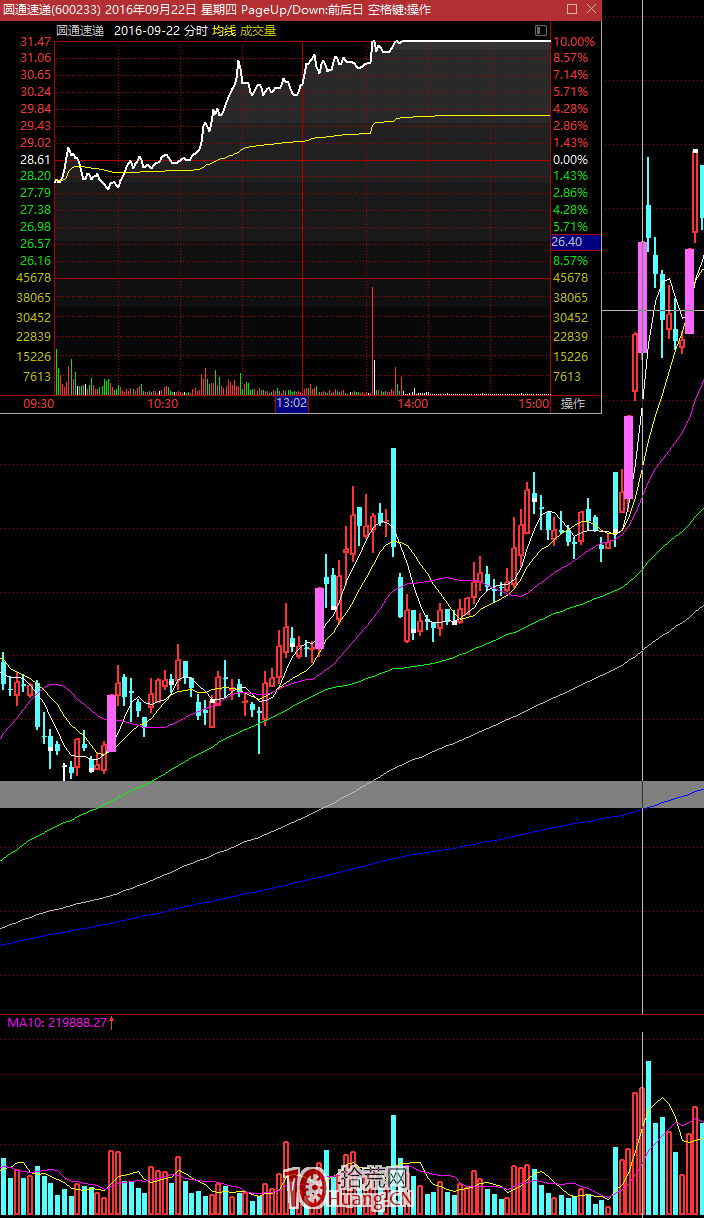The height and width of the screenshot is (1218, 704).
Task: Click the 09:30 opening time label
Action: [38, 404]
